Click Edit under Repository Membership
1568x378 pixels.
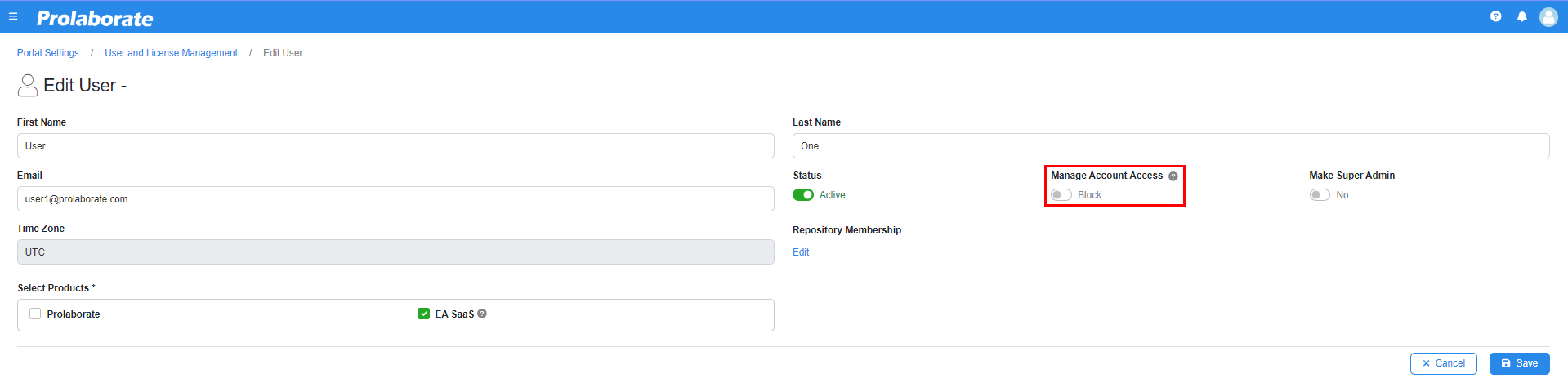point(801,252)
